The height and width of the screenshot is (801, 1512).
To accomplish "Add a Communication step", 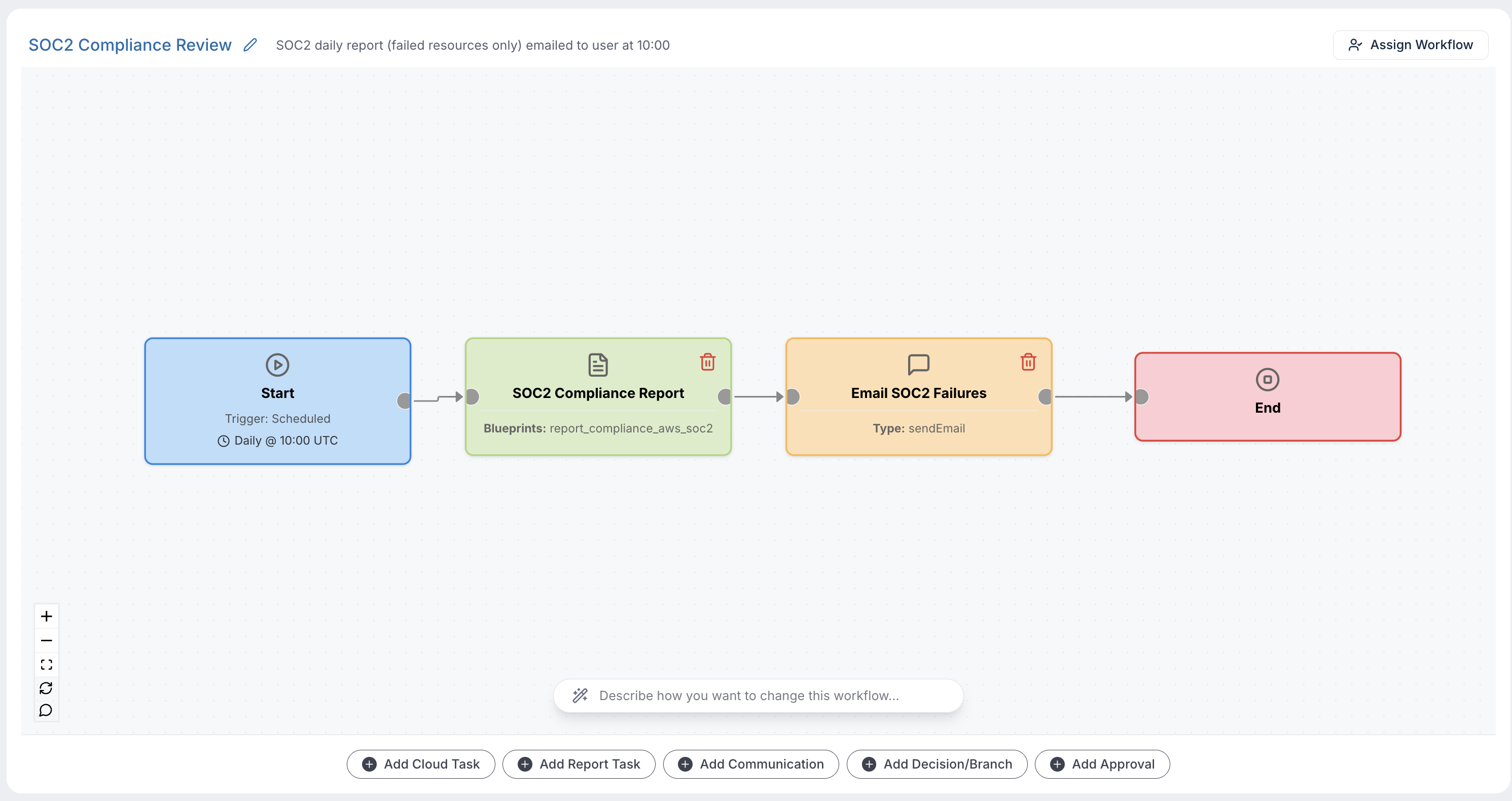I will (x=751, y=764).
